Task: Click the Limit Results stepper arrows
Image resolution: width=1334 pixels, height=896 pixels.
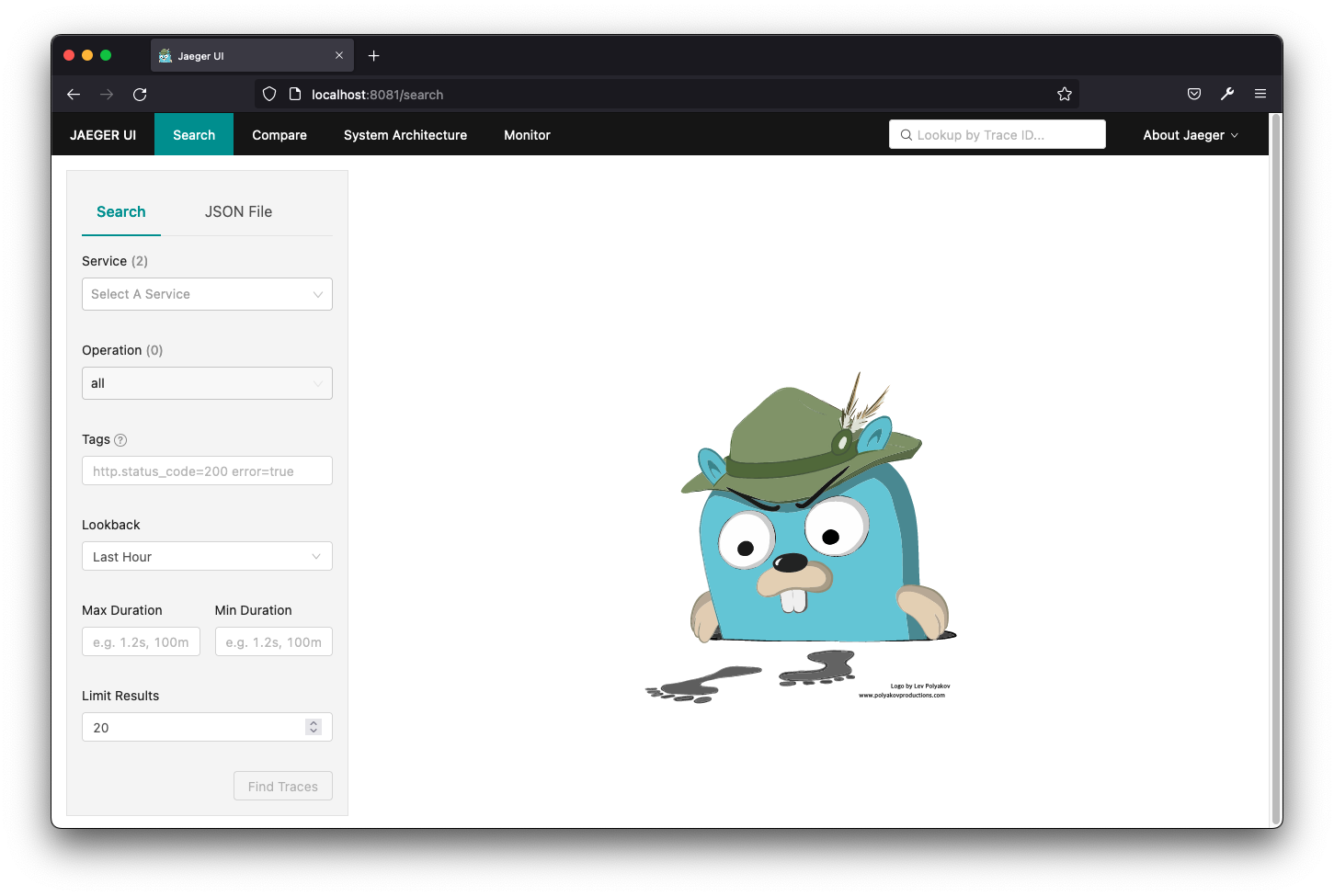Action: click(314, 727)
